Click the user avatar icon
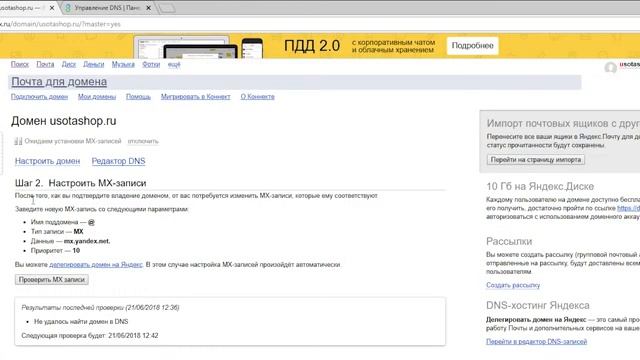Image resolution: width=640 pixels, height=360 pixels. (x=611, y=68)
